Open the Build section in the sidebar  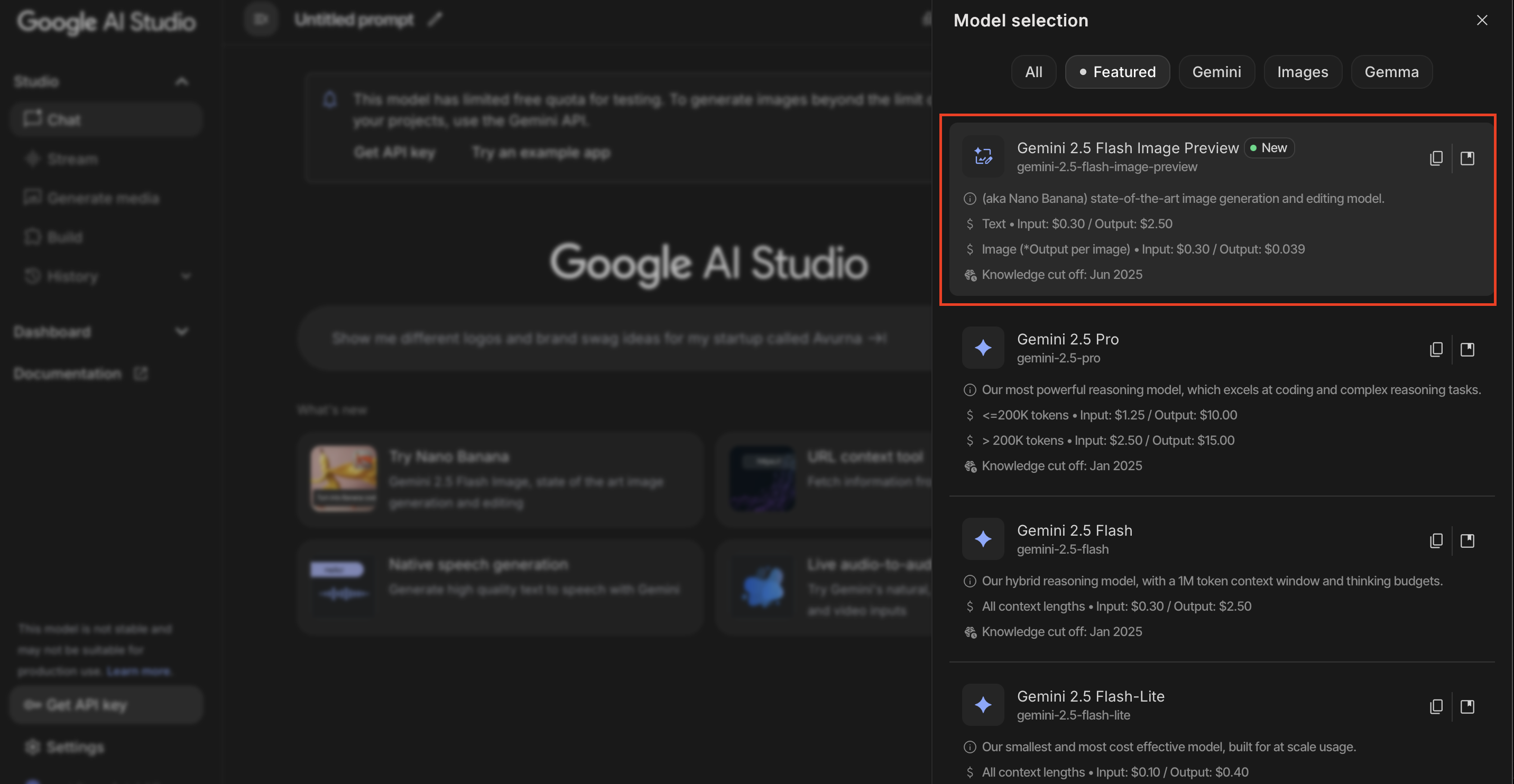point(64,237)
